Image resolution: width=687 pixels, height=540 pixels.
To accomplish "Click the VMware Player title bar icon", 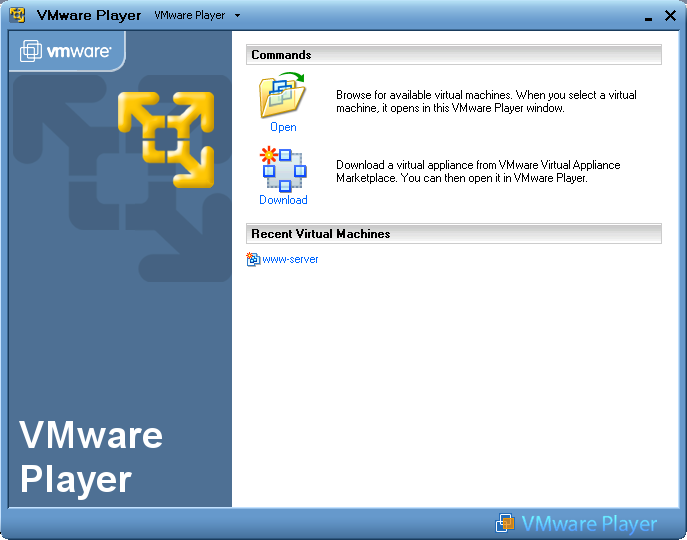I will click(x=18, y=15).
